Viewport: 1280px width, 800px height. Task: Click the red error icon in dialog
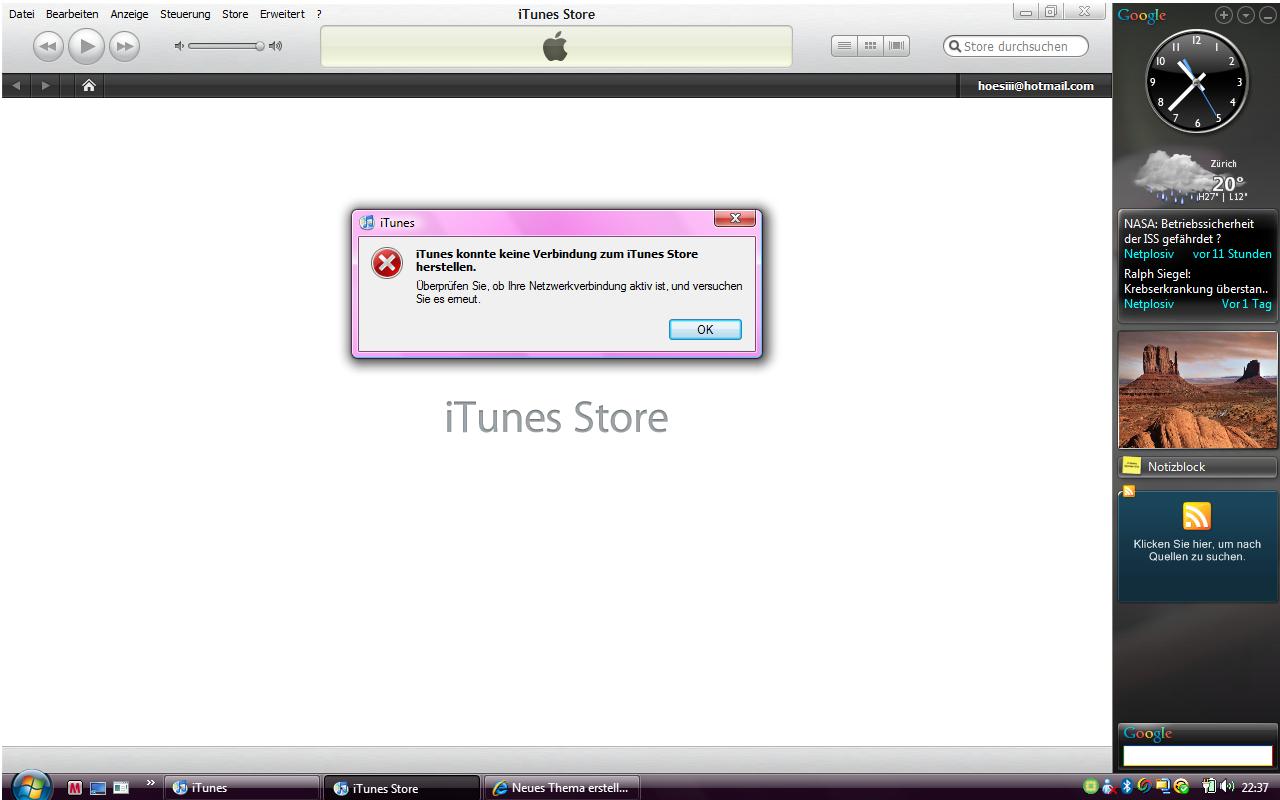(x=386, y=263)
